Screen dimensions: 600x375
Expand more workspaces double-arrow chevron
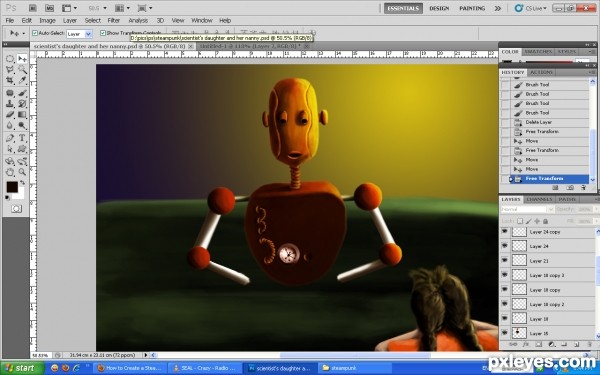[497, 8]
